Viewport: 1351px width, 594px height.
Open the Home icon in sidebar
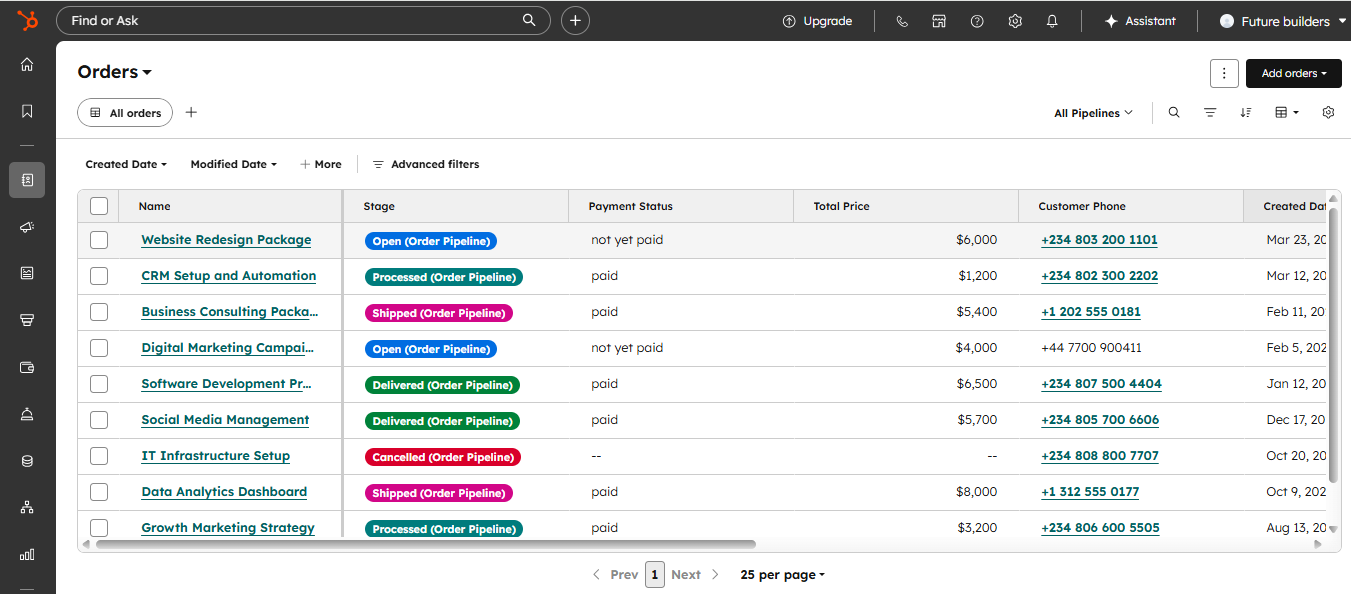27,64
